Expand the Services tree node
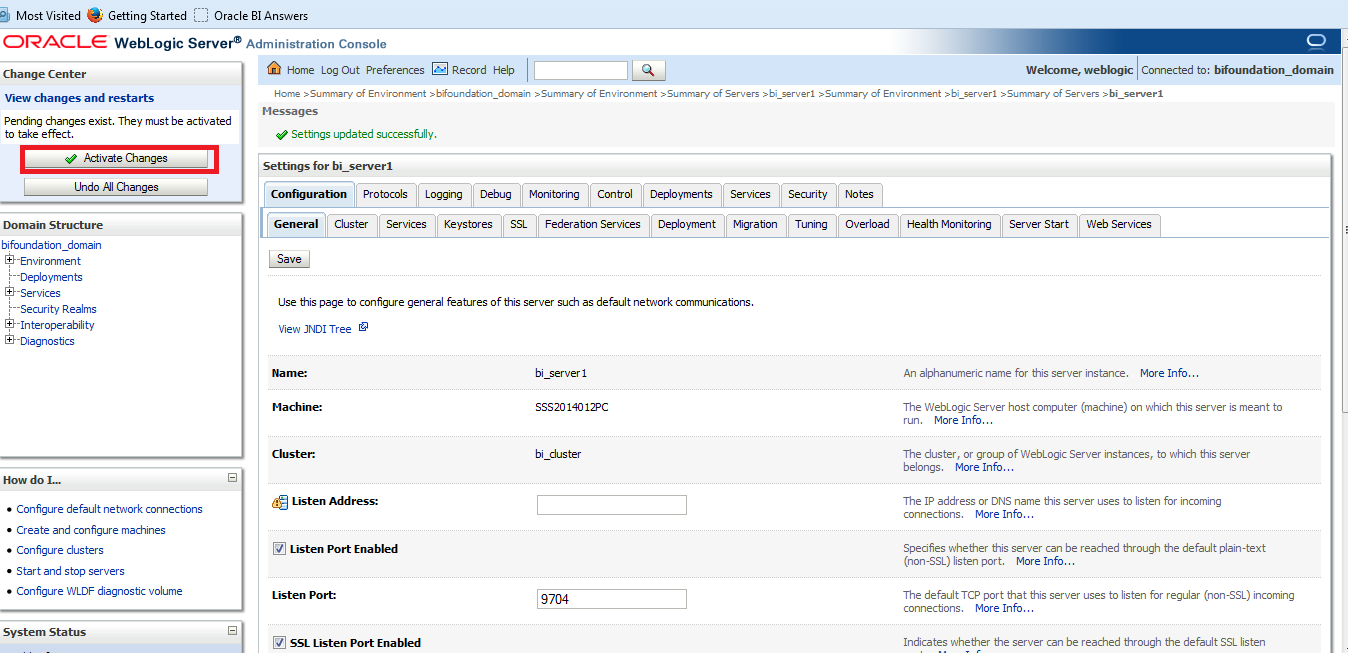1348x653 pixels. (x=10, y=292)
